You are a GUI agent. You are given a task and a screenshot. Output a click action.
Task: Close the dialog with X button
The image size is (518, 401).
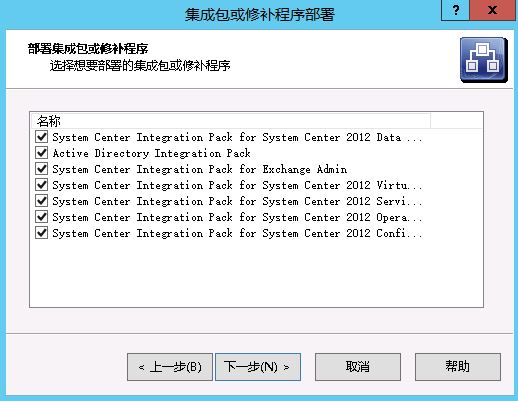pyautogui.click(x=492, y=10)
